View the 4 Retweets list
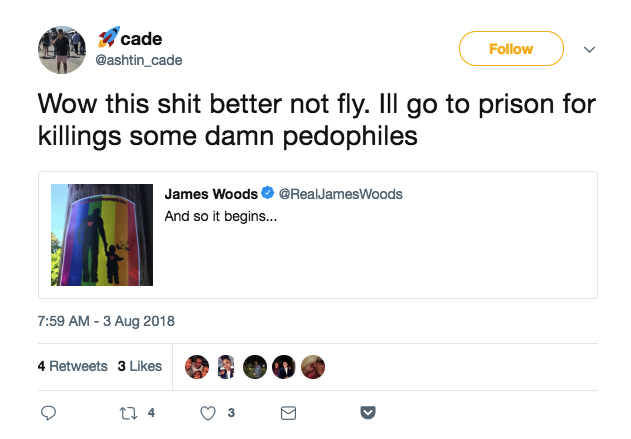This screenshot has width=631, height=439. pyautogui.click(x=72, y=366)
